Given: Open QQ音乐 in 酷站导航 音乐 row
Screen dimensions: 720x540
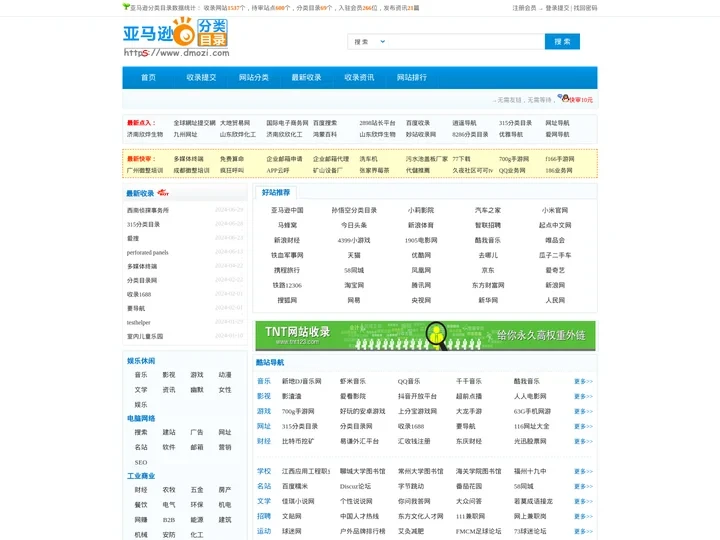Looking at the screenshot, I should [409, 382].
